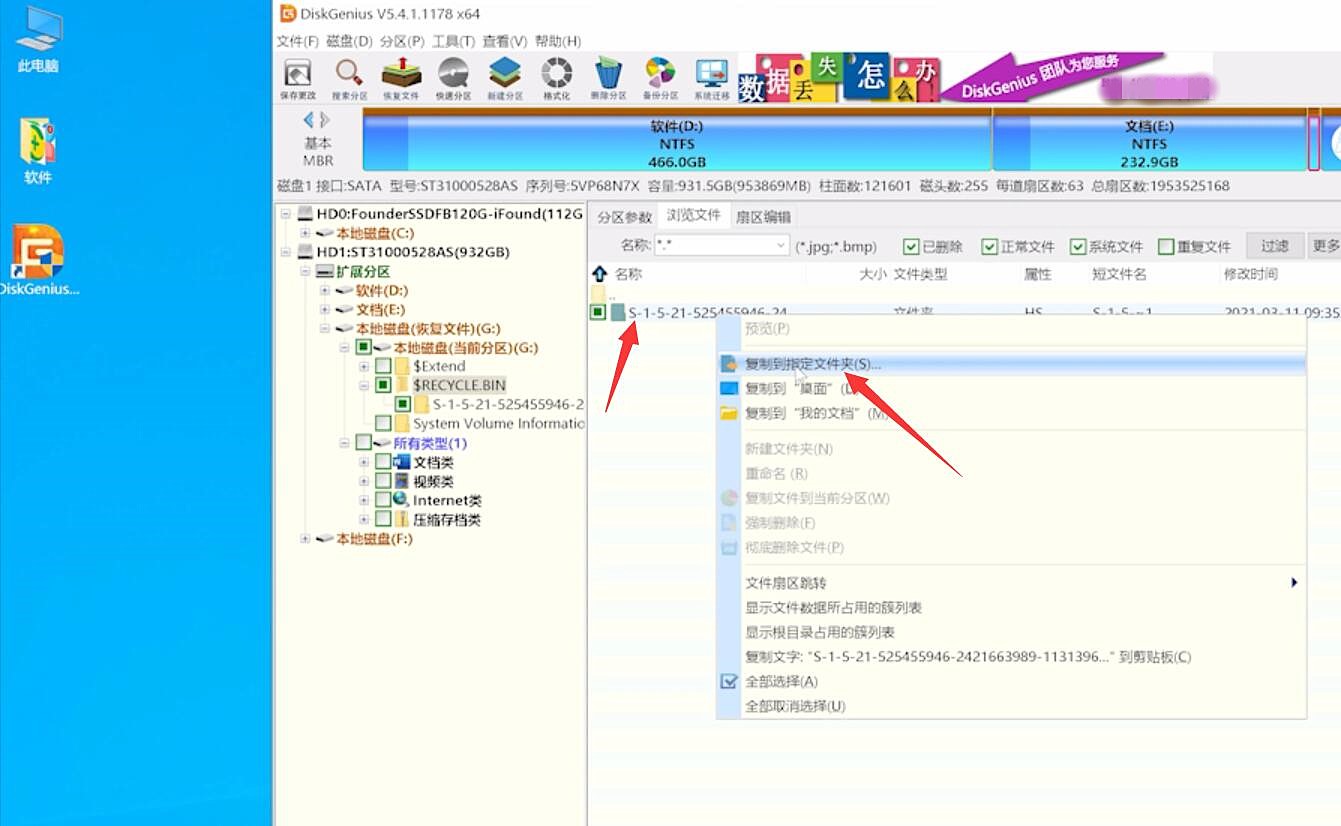Open DiskGenius desktop shortcut icon
This screenshot has height=826, width=1341.
pos(38,252)
